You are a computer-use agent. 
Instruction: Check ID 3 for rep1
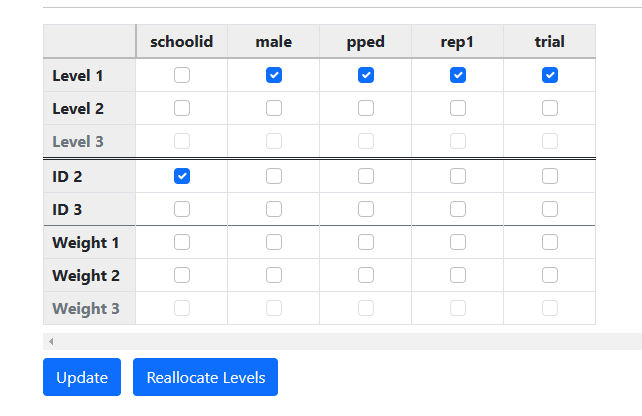pos(458,209)
